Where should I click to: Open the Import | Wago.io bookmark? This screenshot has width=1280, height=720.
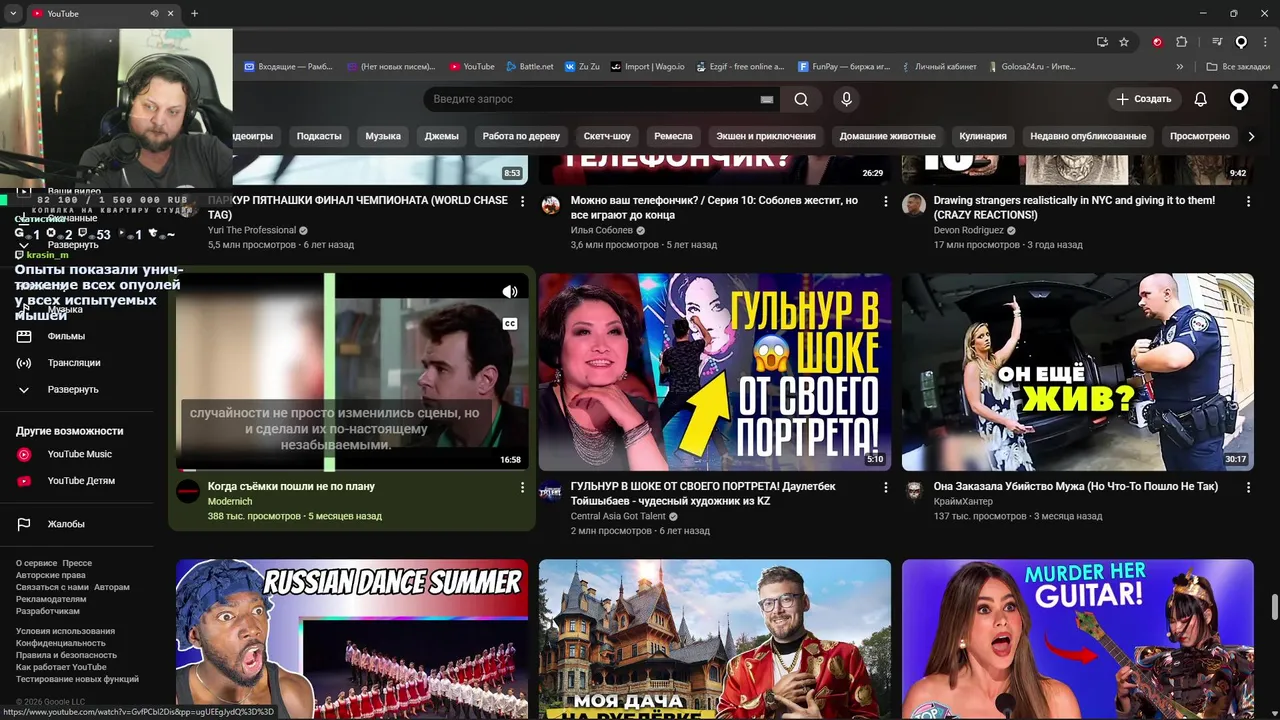coord(648,67)
